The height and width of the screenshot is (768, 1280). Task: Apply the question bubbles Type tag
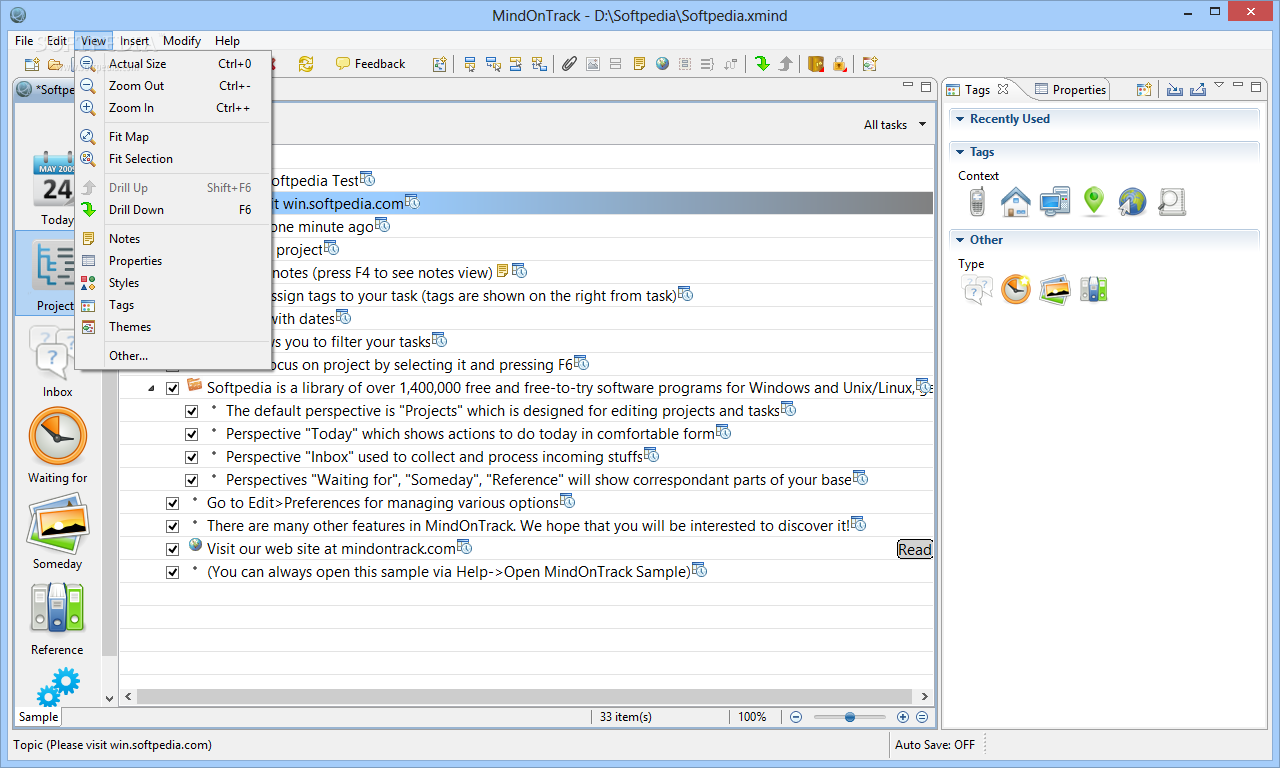coord(977,290)
